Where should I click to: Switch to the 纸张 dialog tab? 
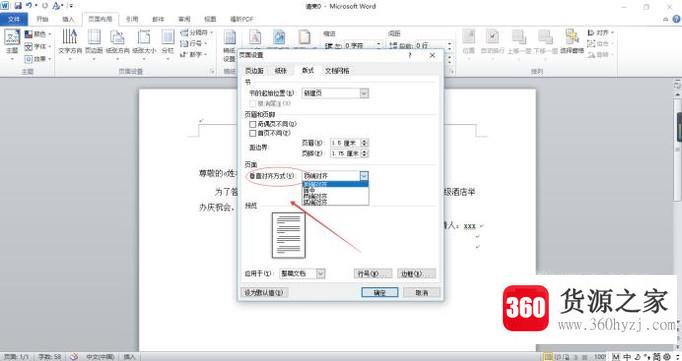click(281, 70)
